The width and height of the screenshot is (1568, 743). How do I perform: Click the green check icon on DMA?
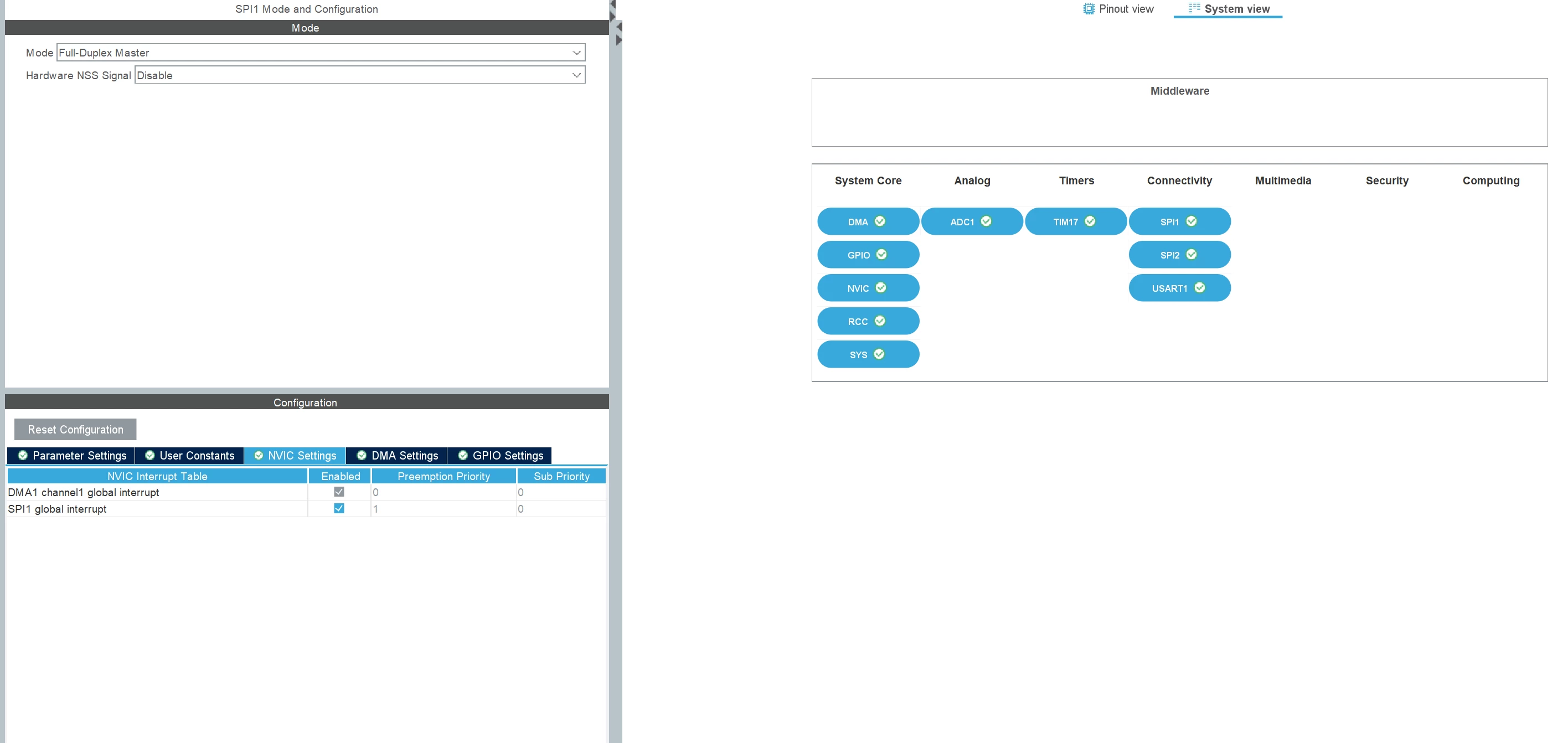(x=880, y=221)
